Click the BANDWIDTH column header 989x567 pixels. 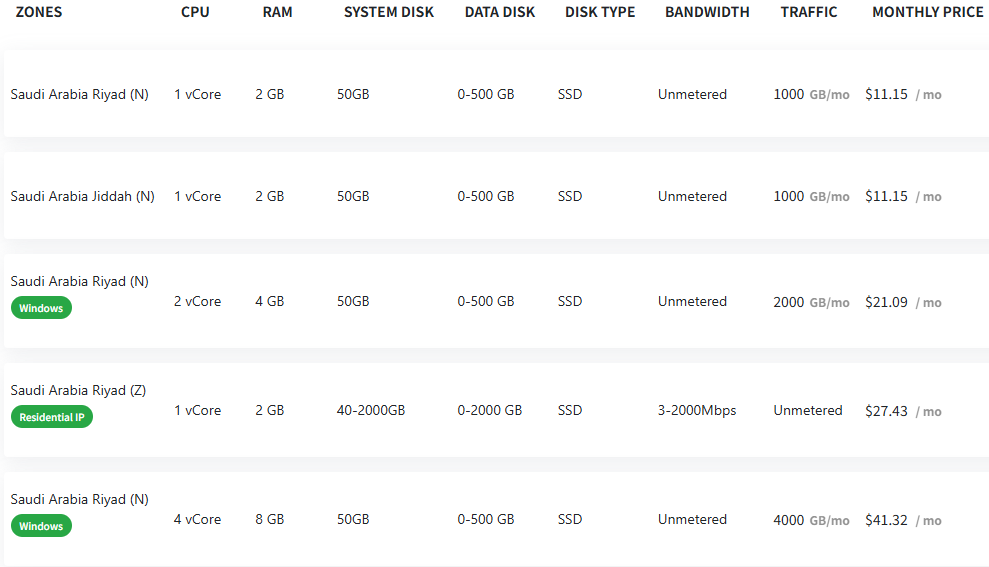707,12
